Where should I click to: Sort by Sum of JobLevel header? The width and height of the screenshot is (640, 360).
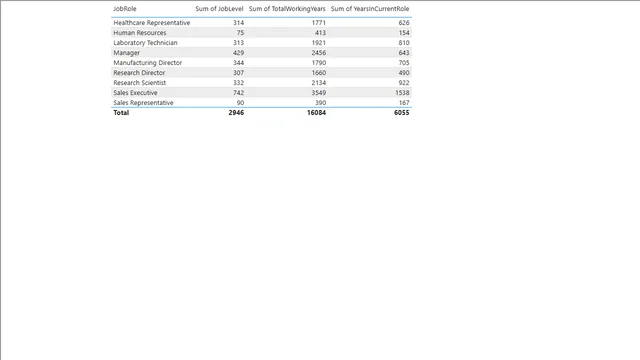coord(219,9)
